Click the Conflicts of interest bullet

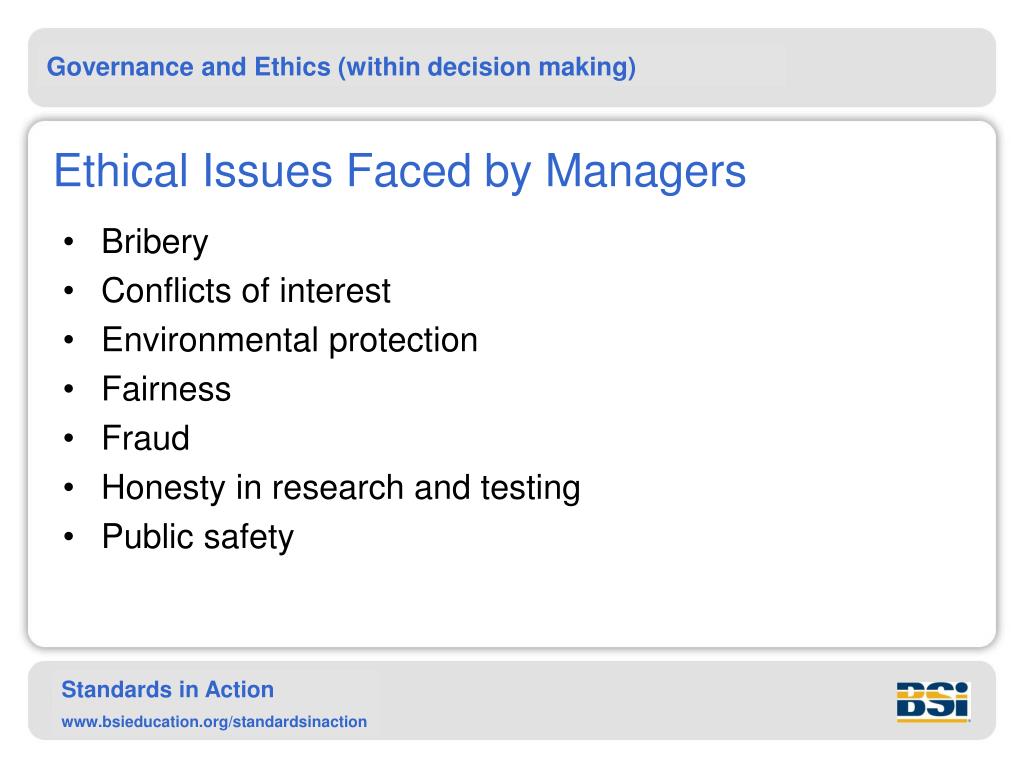coord(246,291)
